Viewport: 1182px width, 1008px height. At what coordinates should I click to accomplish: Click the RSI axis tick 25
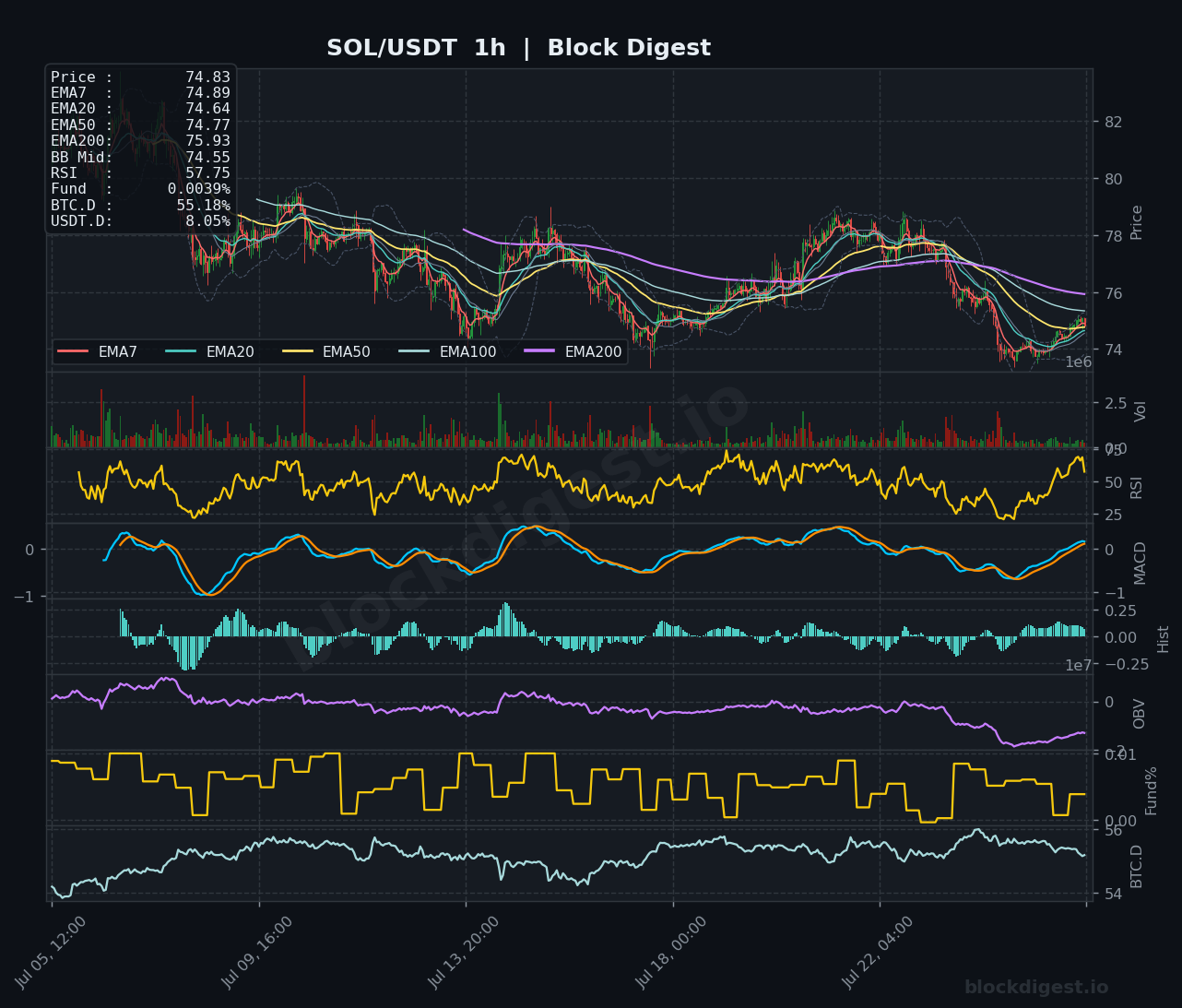(x=1114, y=516)
